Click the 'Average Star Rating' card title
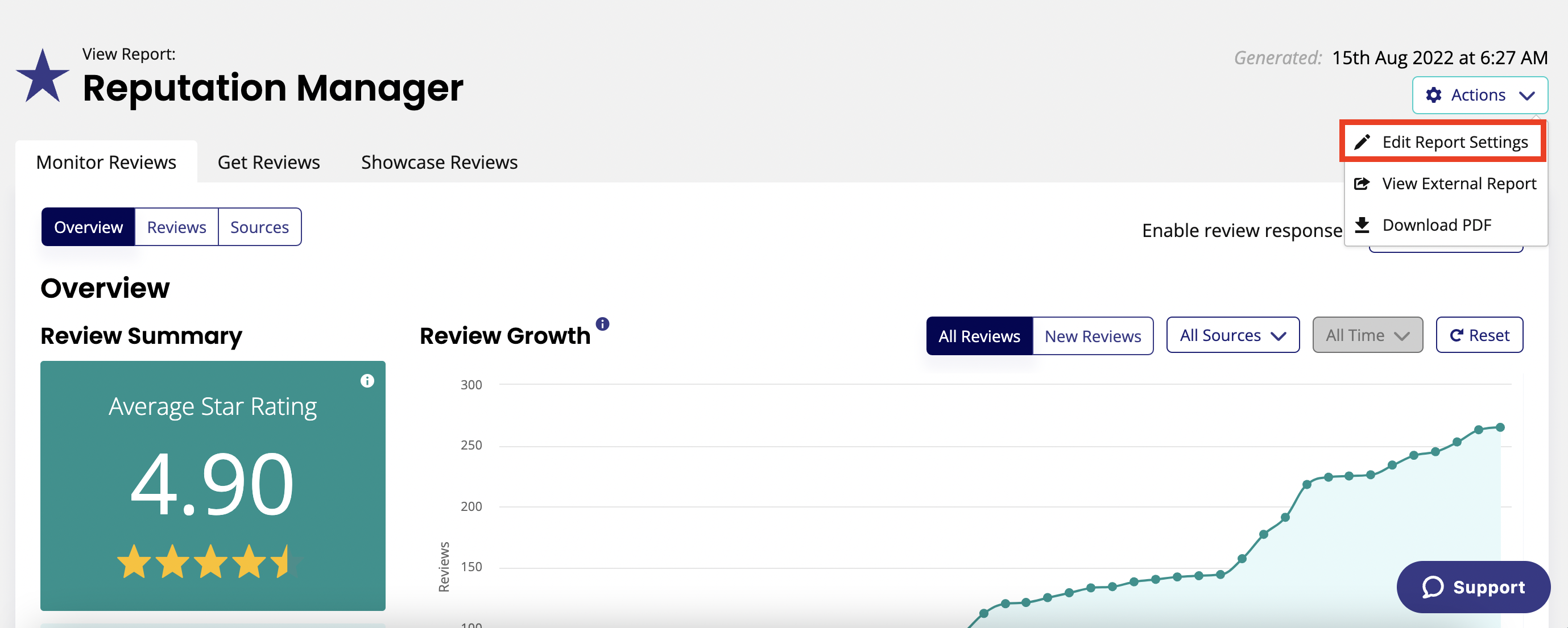1568x628 pixels. [x=213, y=406]
